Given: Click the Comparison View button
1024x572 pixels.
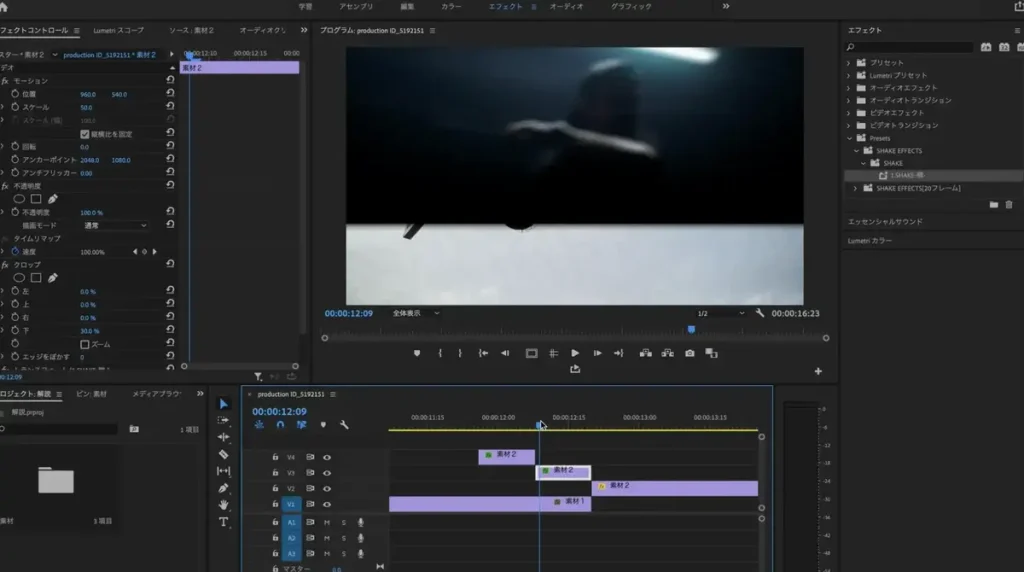Looking at the screenshot, I should pos(712,353).
